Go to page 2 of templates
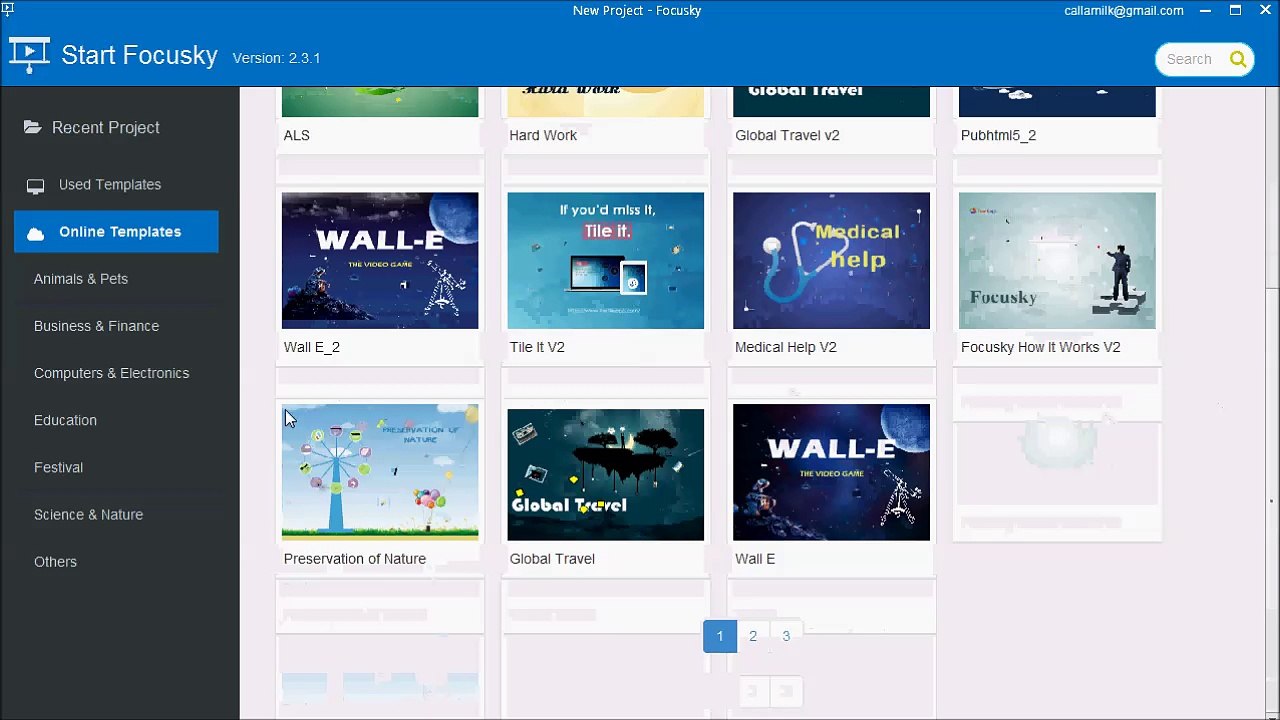The image size is (1280, 720). point(753,636)
